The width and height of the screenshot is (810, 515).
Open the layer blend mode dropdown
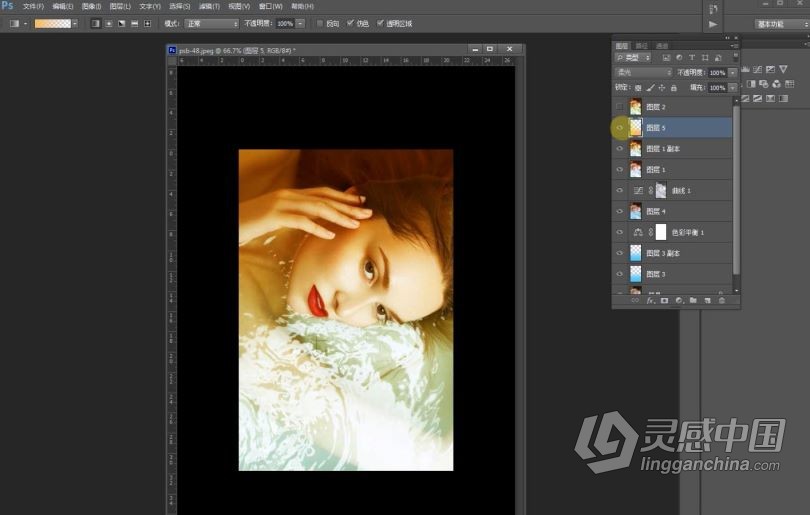644,73
